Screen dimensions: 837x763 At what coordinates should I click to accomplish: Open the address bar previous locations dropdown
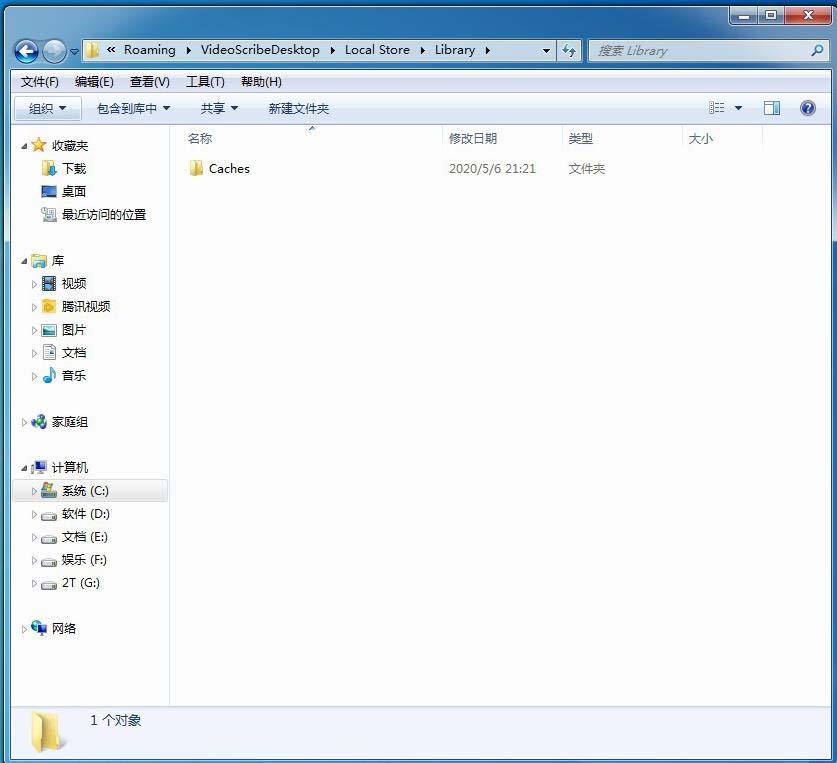pos(546,51)
